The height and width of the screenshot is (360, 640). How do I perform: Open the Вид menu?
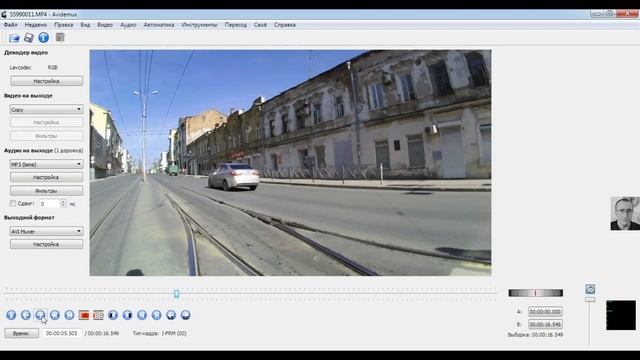(x=85, y=25)
